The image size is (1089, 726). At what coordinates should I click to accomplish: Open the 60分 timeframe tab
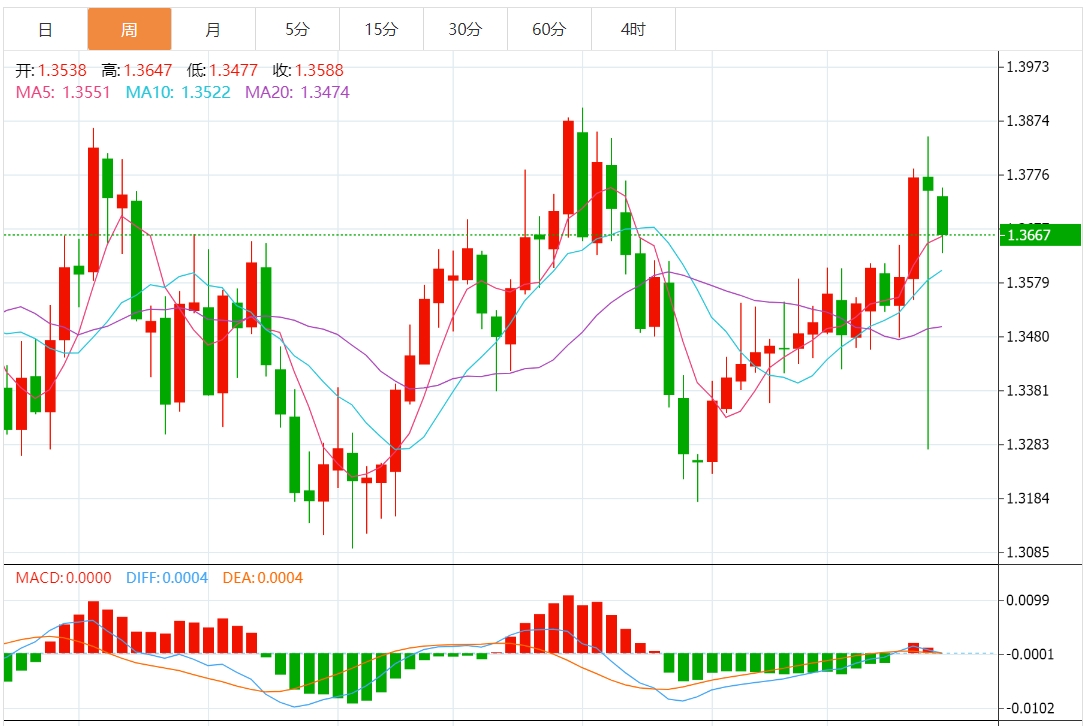549,29
